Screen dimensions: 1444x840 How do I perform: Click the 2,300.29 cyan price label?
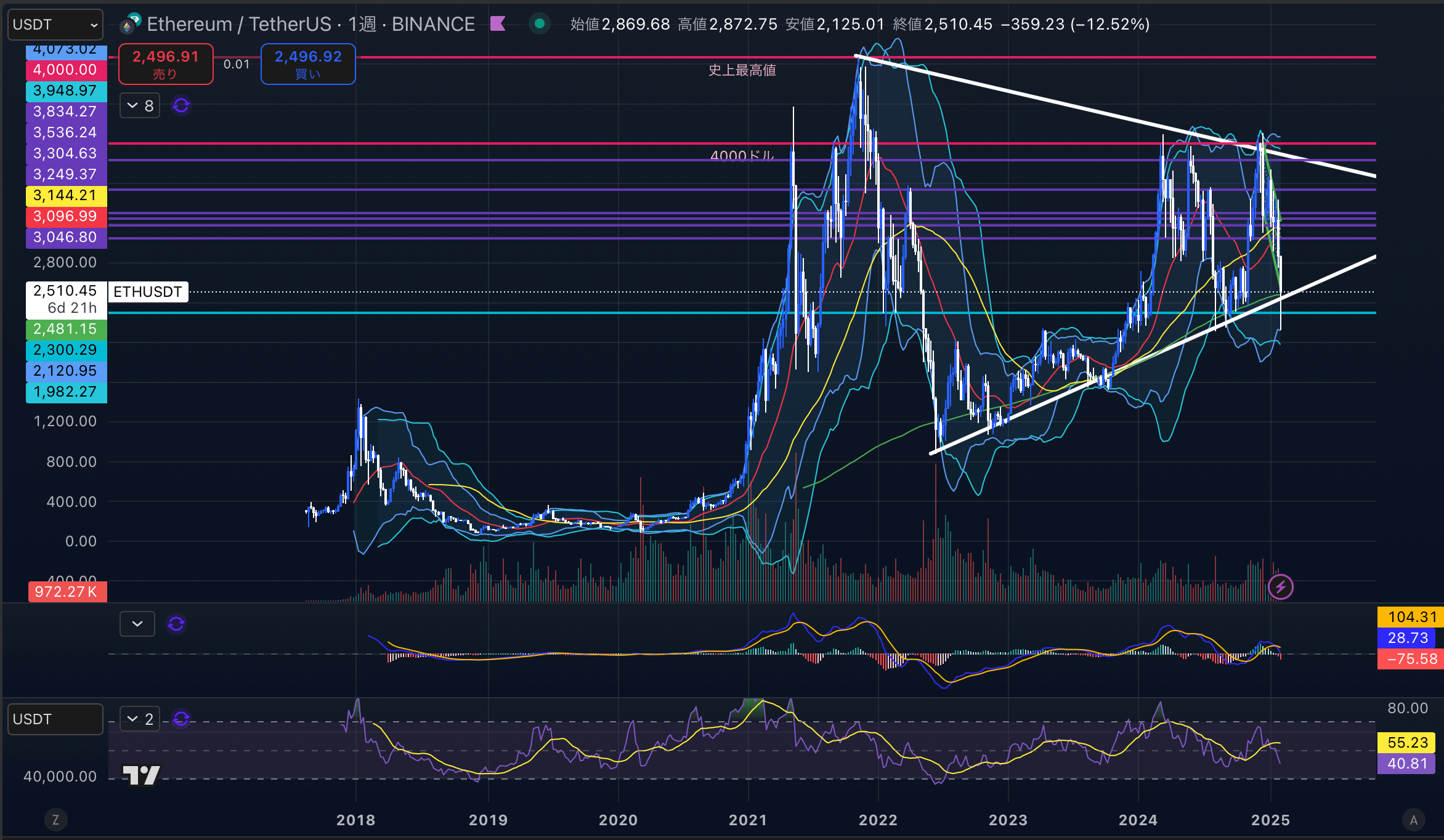(66, 350)
